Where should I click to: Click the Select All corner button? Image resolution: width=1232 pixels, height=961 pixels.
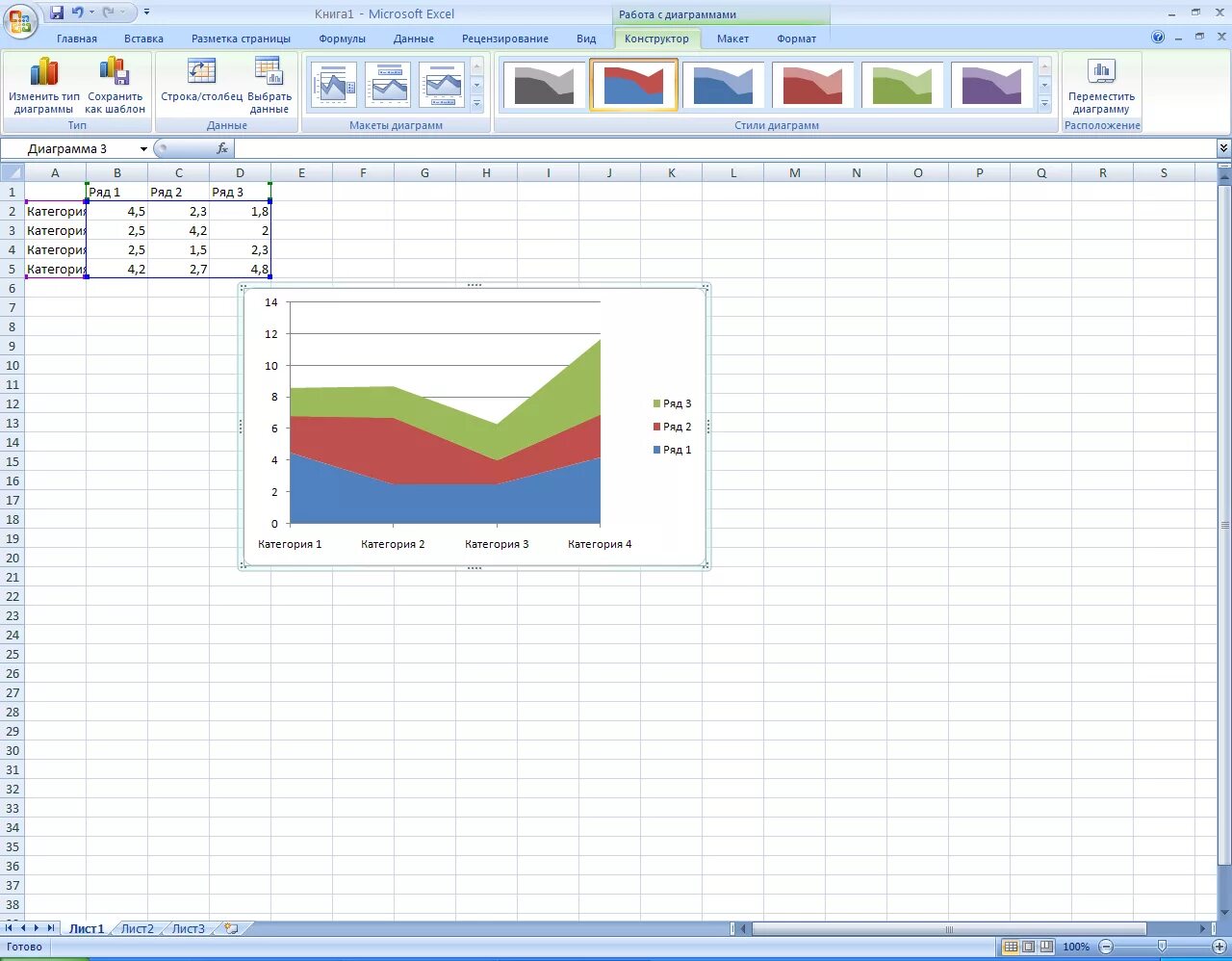pos(12,172)
